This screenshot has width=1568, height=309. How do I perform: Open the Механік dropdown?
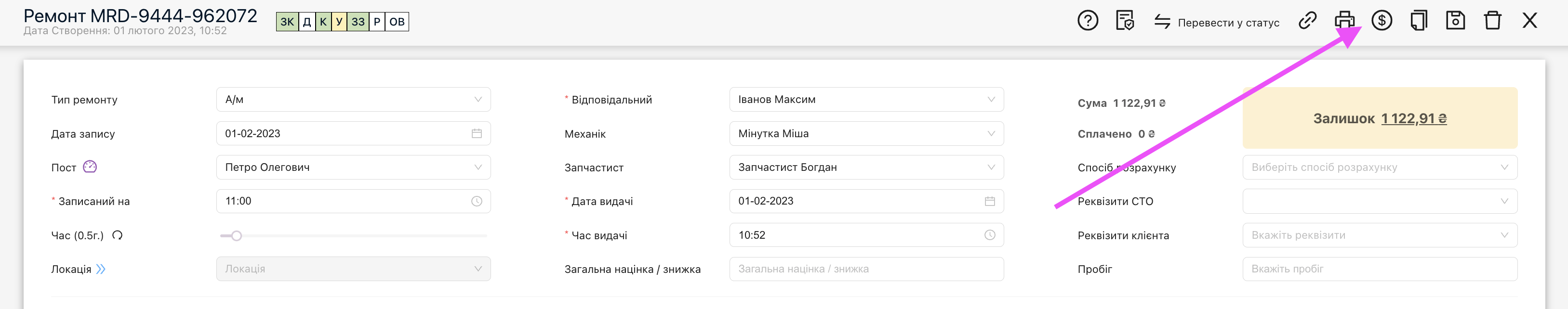tap(865, 133)
